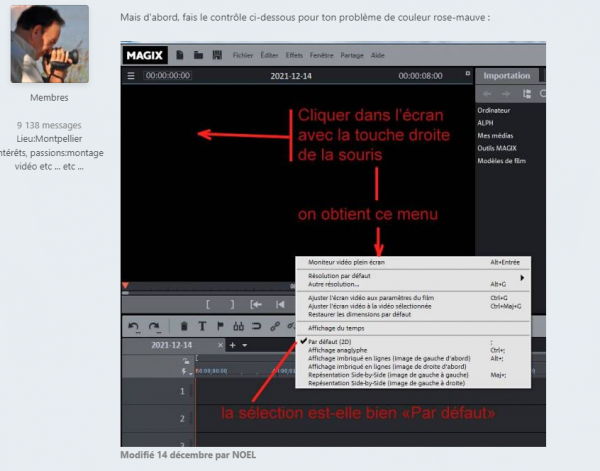Switch to the Importation tab
Image resolution: width=600 pixels, height=471 pixels.
pos(507,76)
